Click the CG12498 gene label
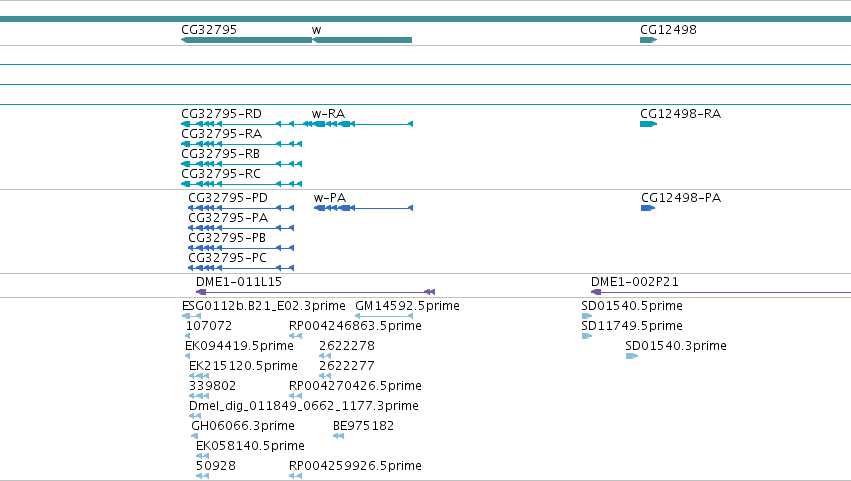The height and width of the screenshot is (481, 851). [x=668, y=30]
